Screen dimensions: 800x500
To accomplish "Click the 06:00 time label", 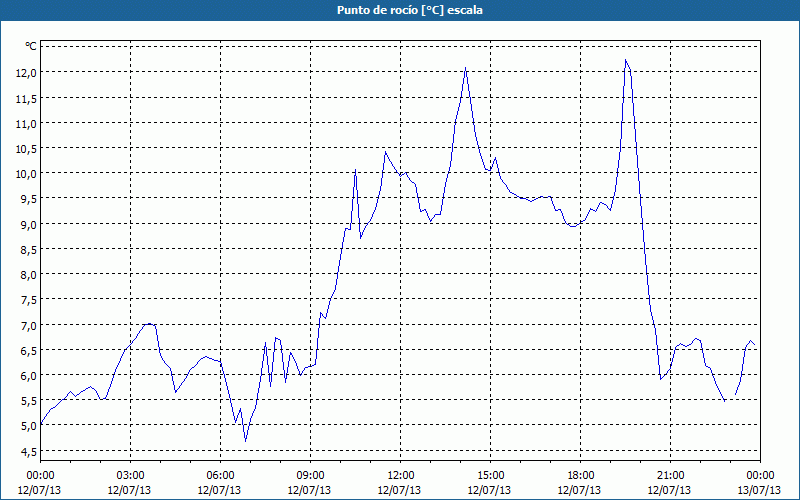I will 220,476.
